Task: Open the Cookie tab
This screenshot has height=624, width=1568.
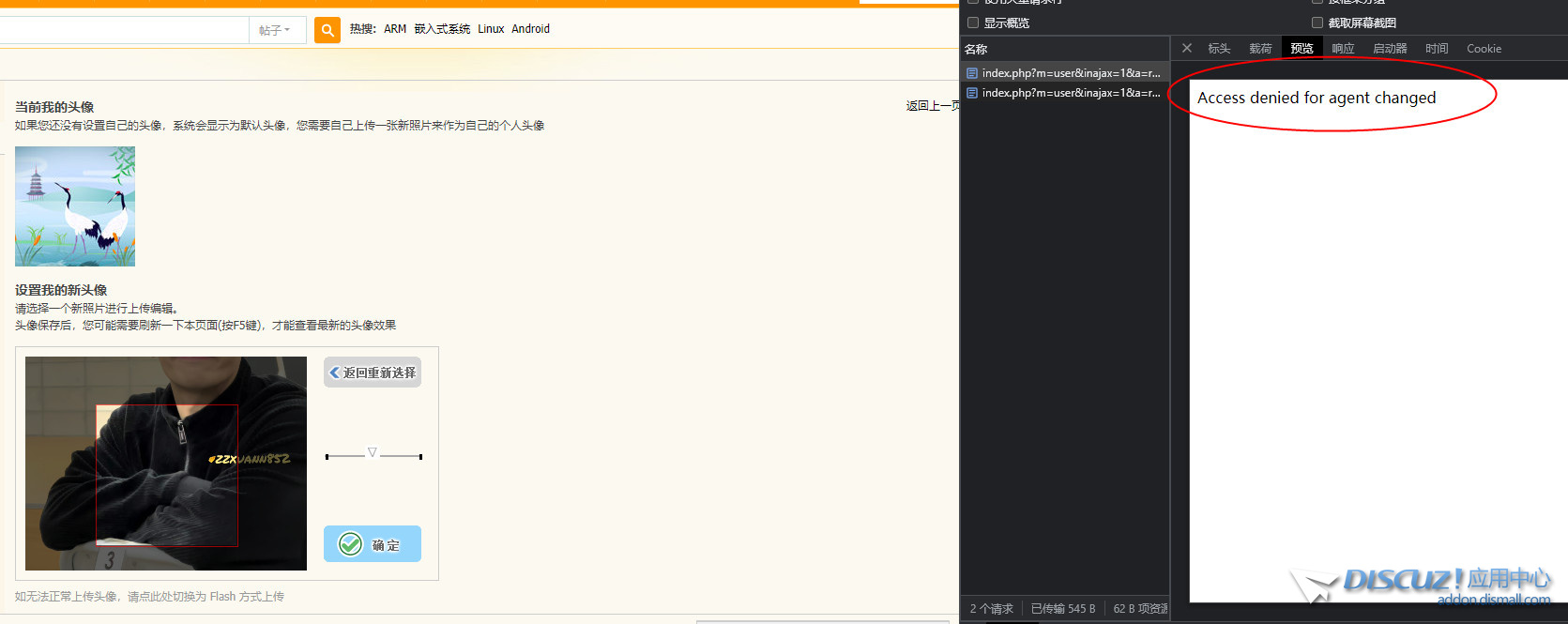Action: [x=1484, y=49]
